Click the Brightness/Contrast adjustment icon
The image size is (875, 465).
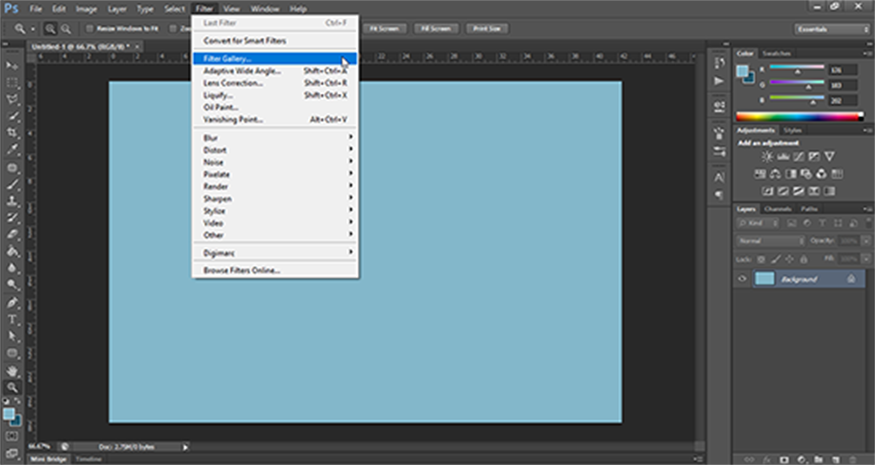[x=767, y=157]
